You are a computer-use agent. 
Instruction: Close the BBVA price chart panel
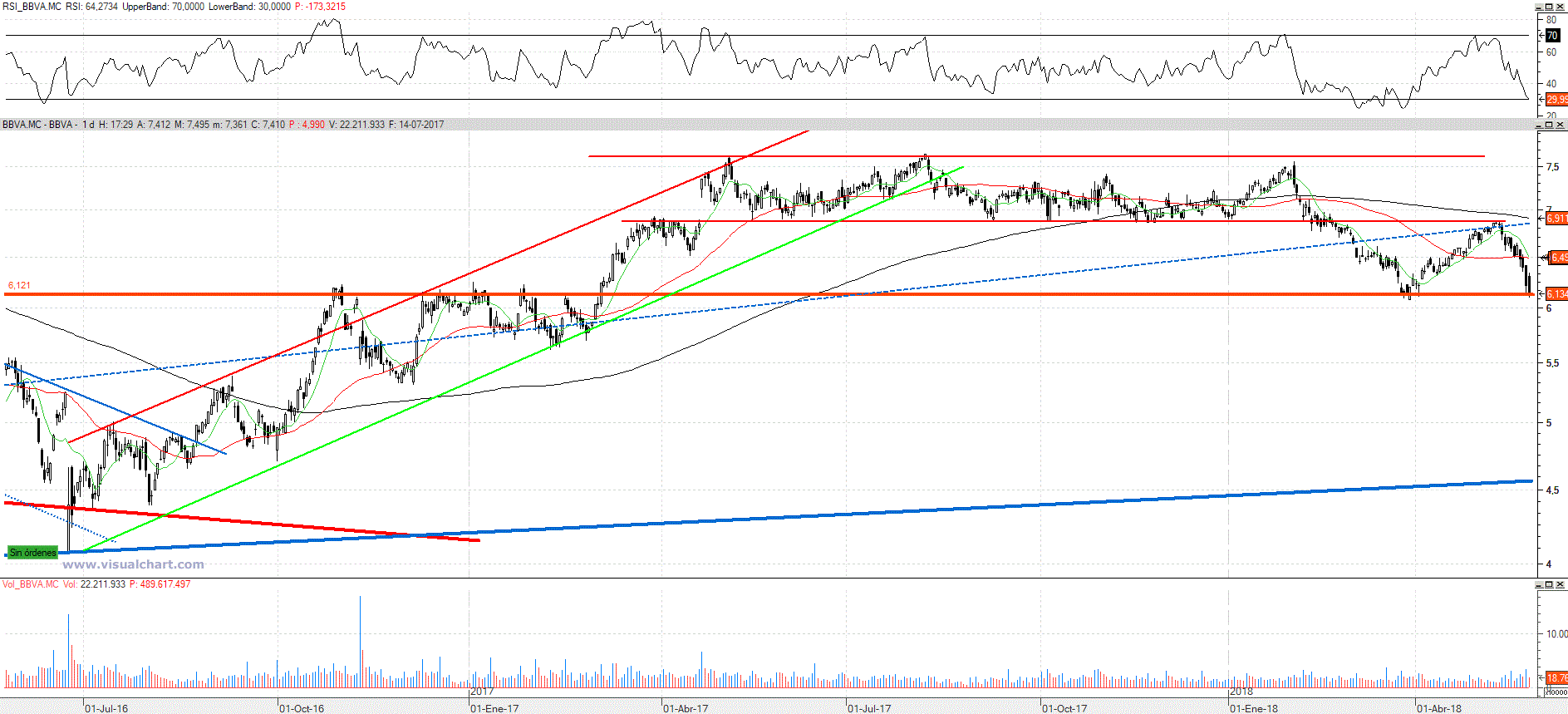pyautogui.click(x=1560, y=126)
